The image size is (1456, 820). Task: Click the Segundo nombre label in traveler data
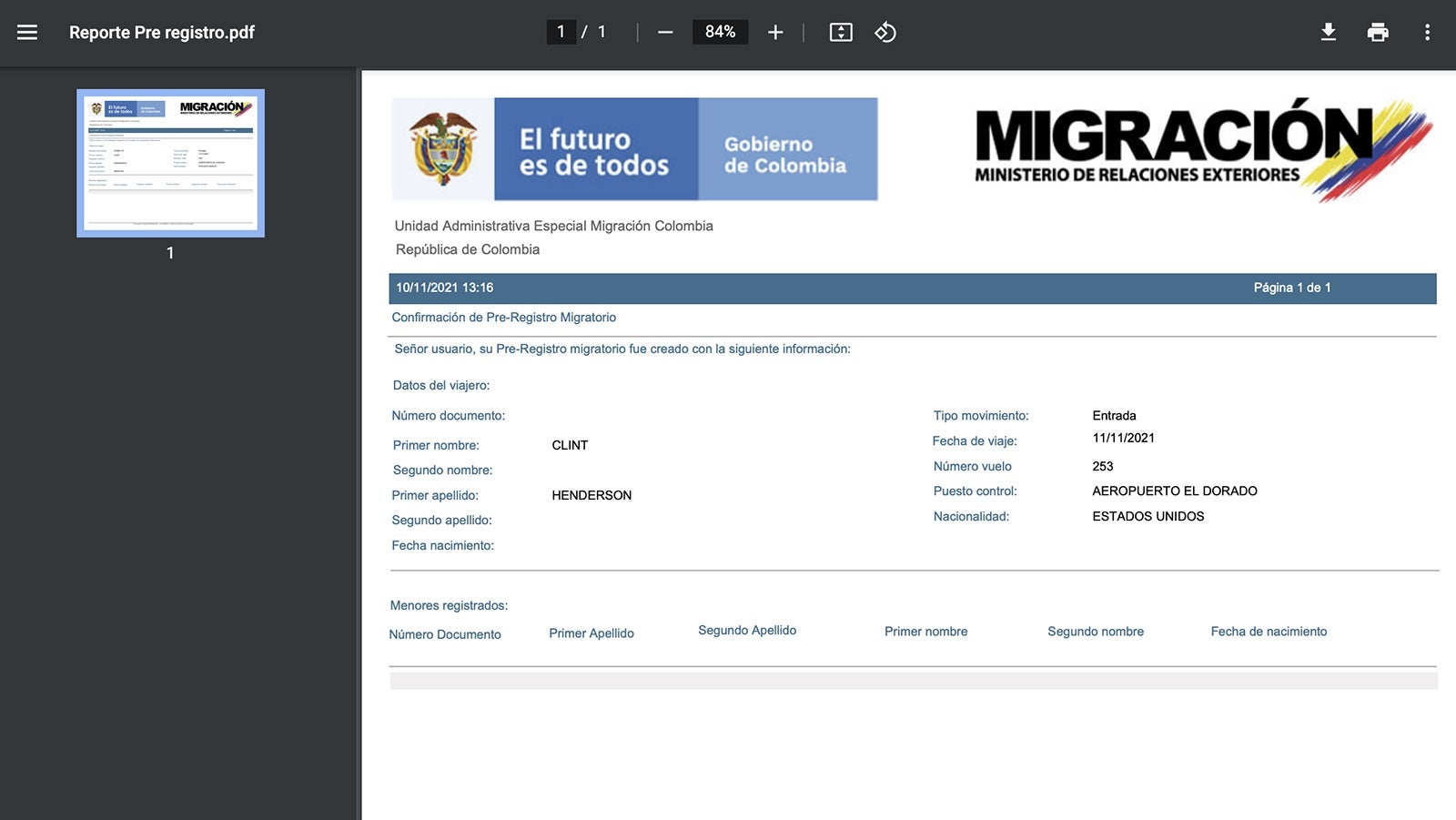442,471
